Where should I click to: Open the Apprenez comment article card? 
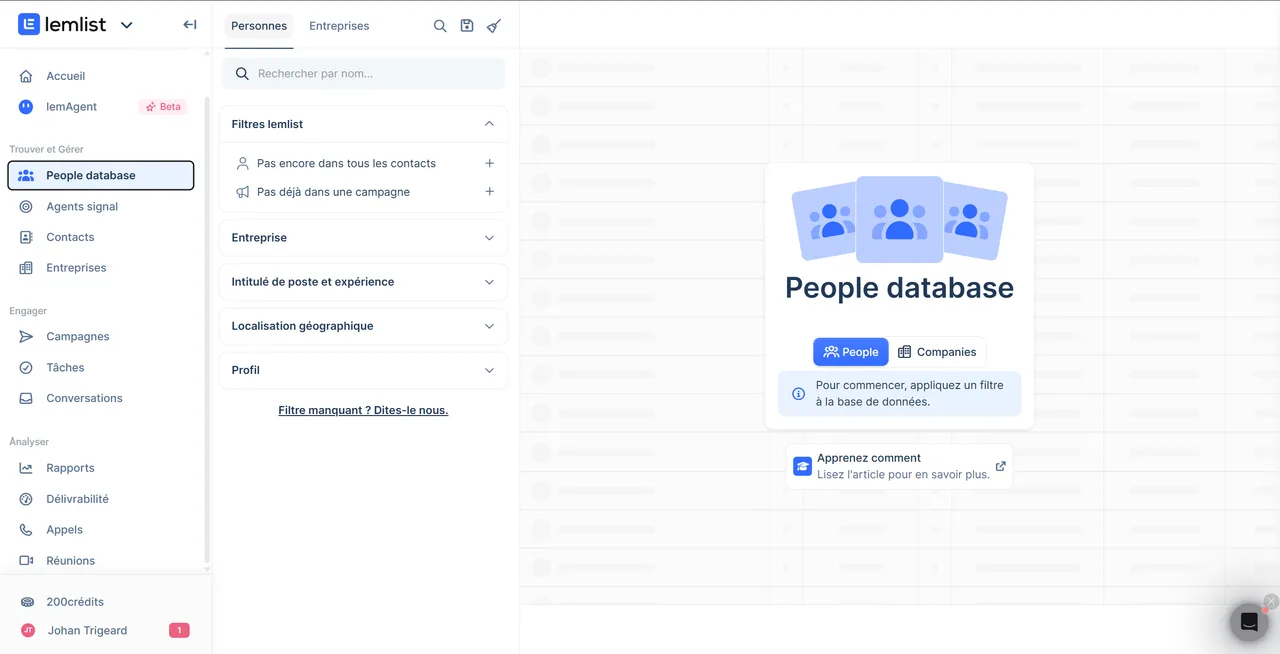(900, 466)
